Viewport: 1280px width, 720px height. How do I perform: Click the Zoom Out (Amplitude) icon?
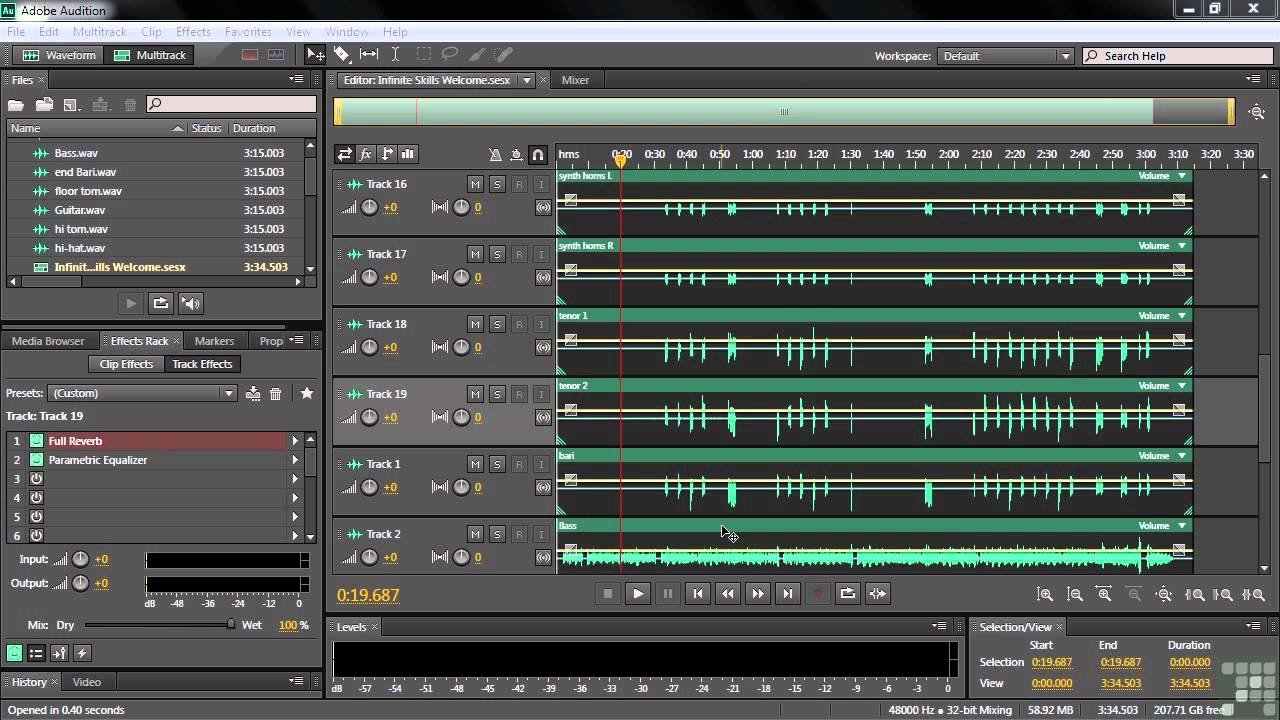click(1075, 594)
